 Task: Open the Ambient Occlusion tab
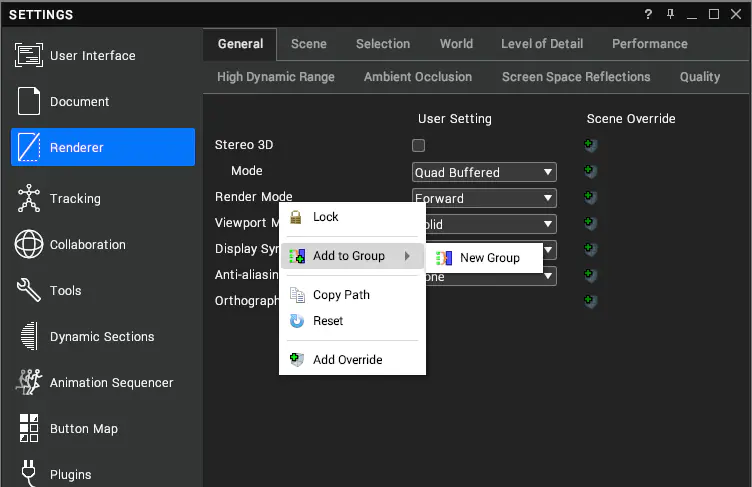click(x=418, y=77)
